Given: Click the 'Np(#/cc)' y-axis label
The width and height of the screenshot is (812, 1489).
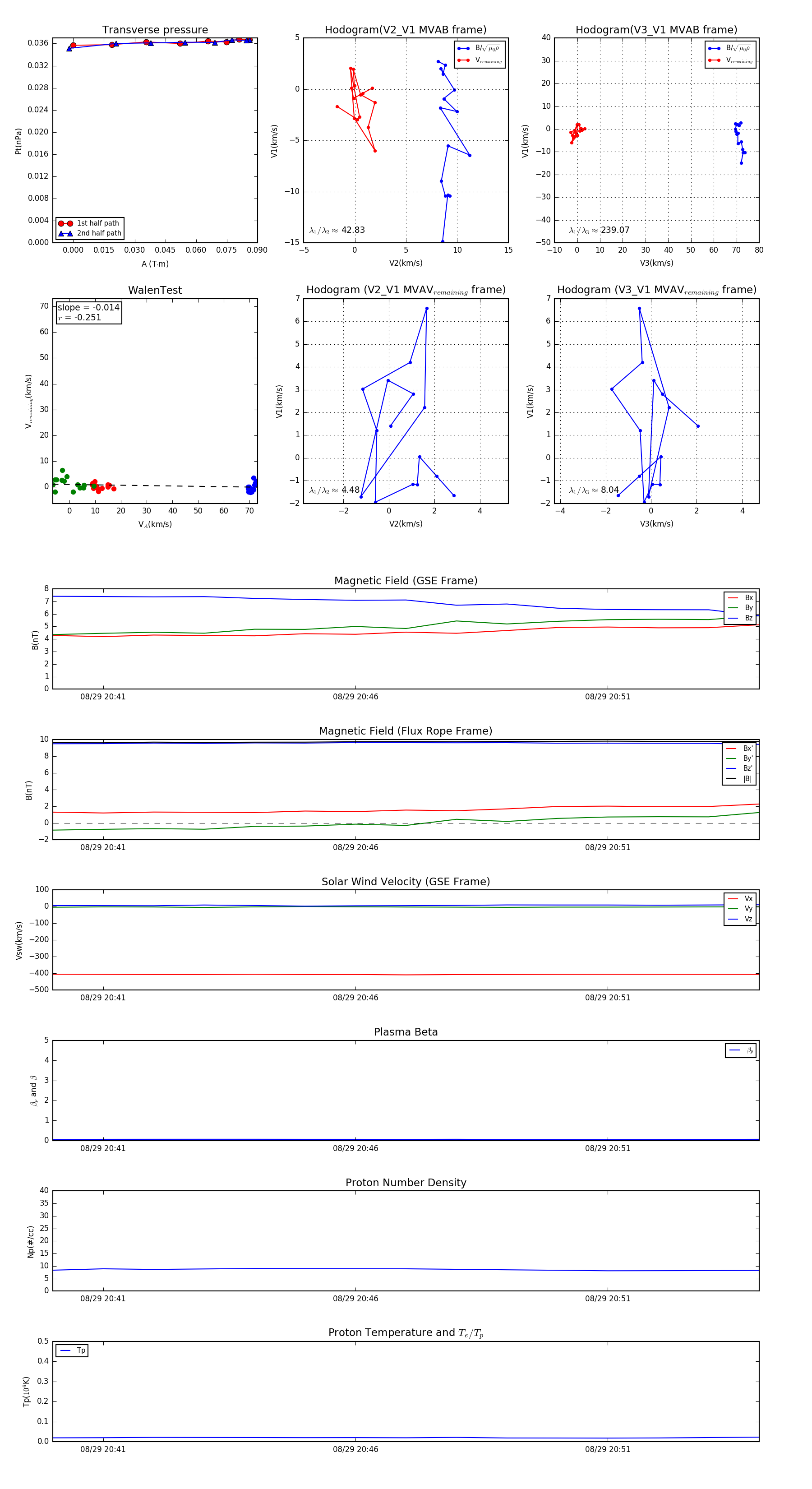Looking at the screenshot, I should pyautogui.click(x=31, y=1242).
